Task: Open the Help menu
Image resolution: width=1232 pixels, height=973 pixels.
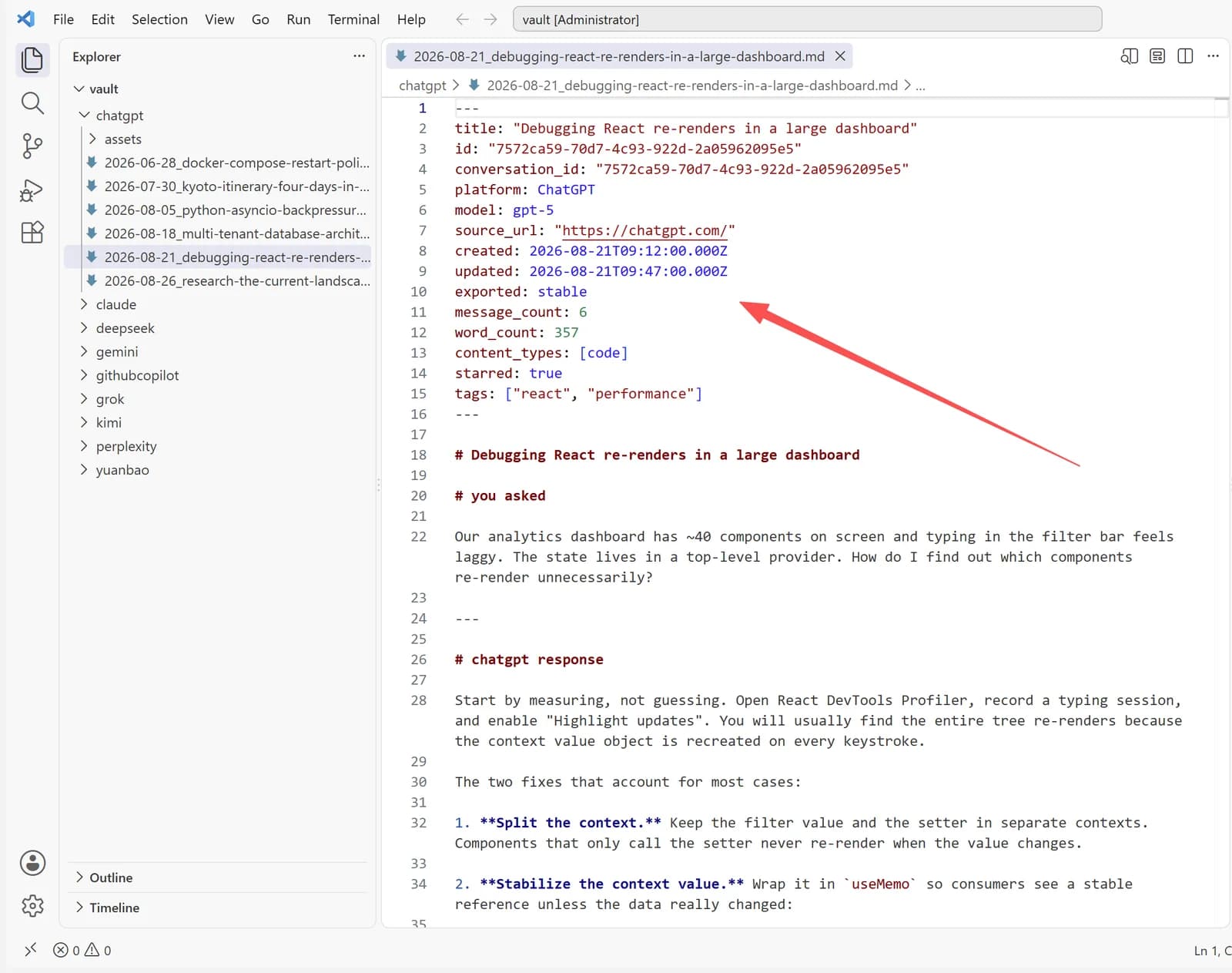Action: 411,19
